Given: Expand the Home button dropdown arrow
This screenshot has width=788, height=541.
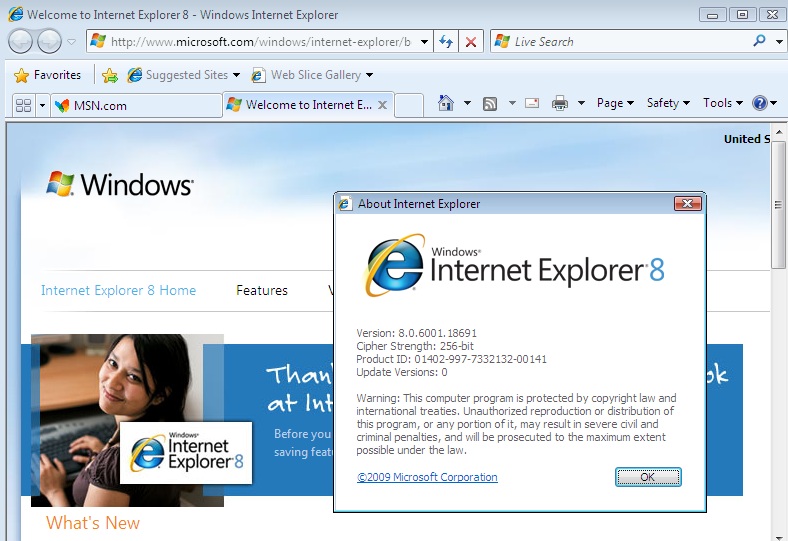Looking at the screenshot, I should tap(467, 103).
